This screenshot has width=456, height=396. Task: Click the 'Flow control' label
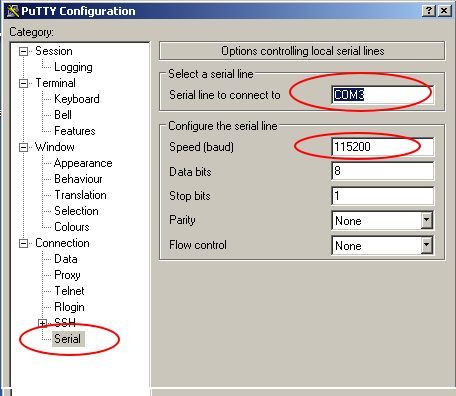198,245
